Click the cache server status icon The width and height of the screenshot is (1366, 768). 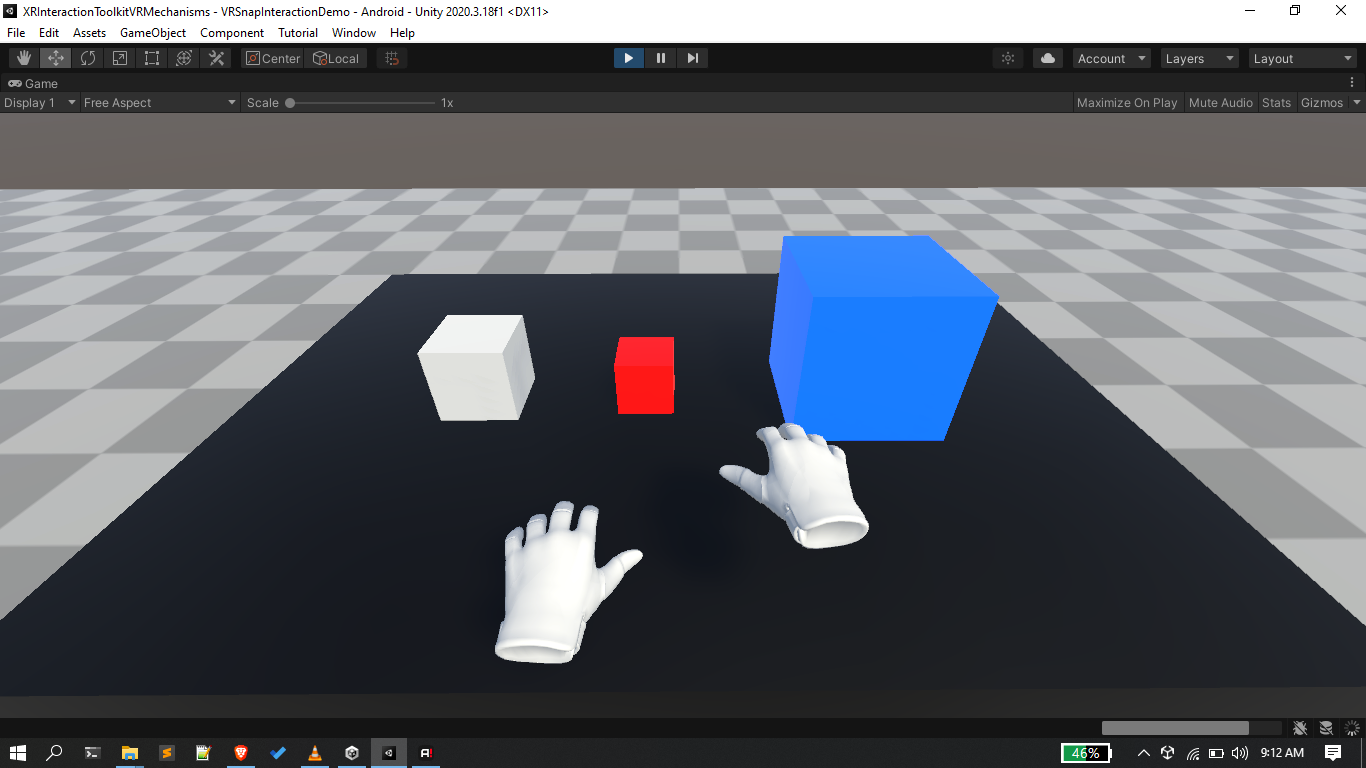[1326, 728]
